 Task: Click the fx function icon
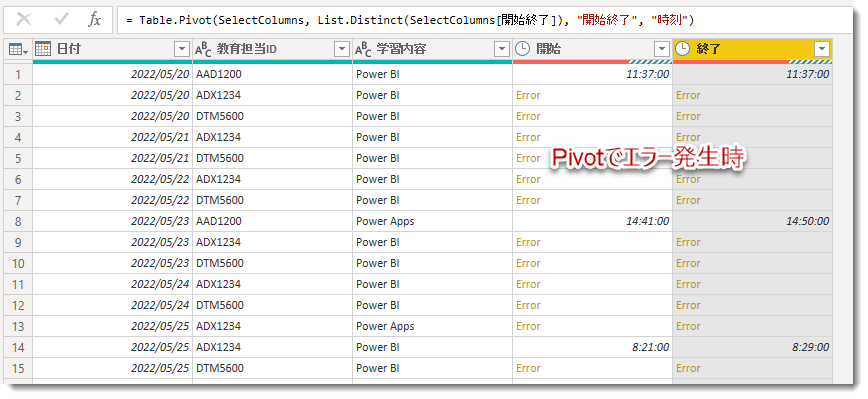pos(95,20)
